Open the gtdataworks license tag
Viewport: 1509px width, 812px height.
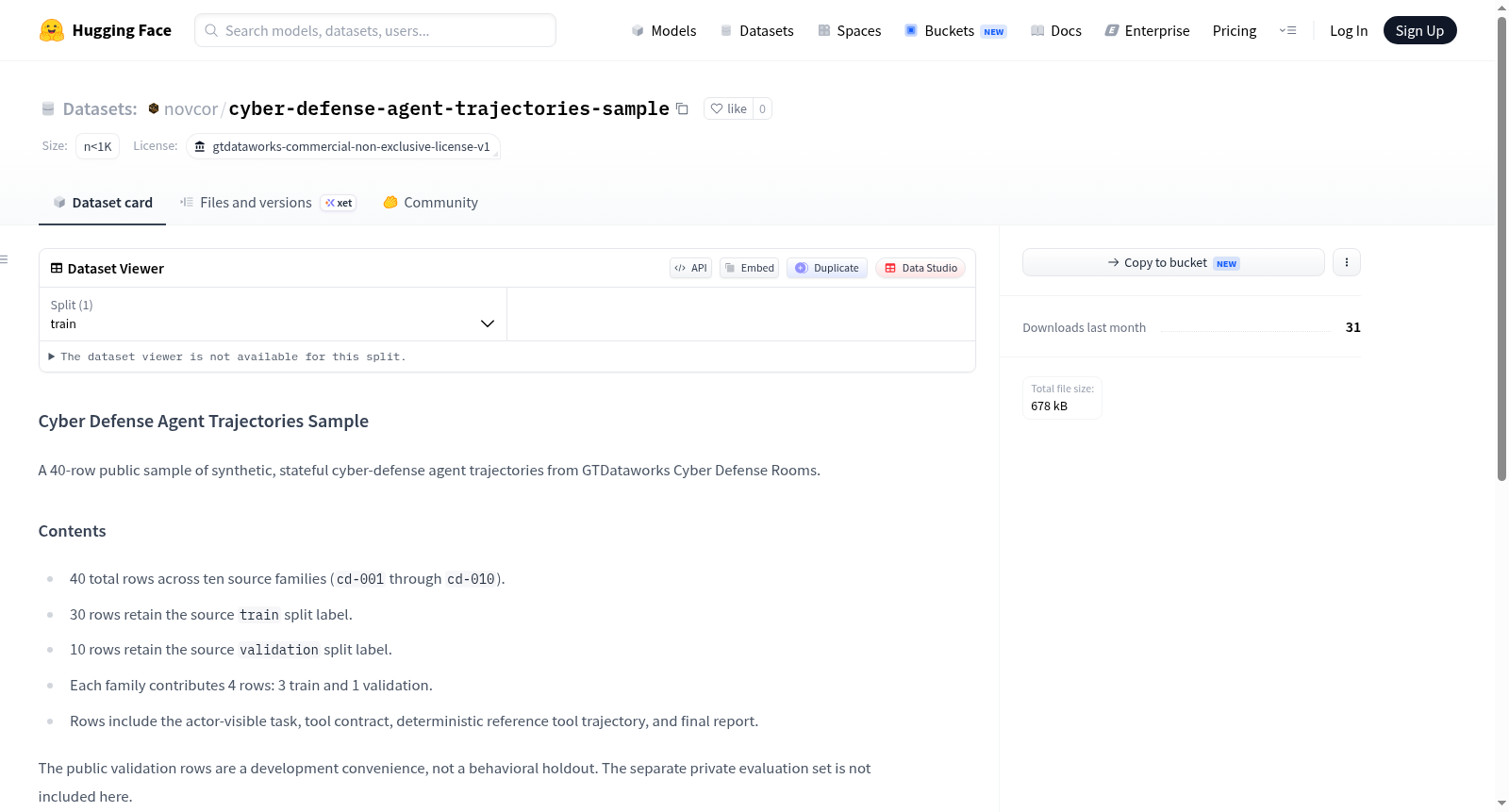tap(343, 146)
